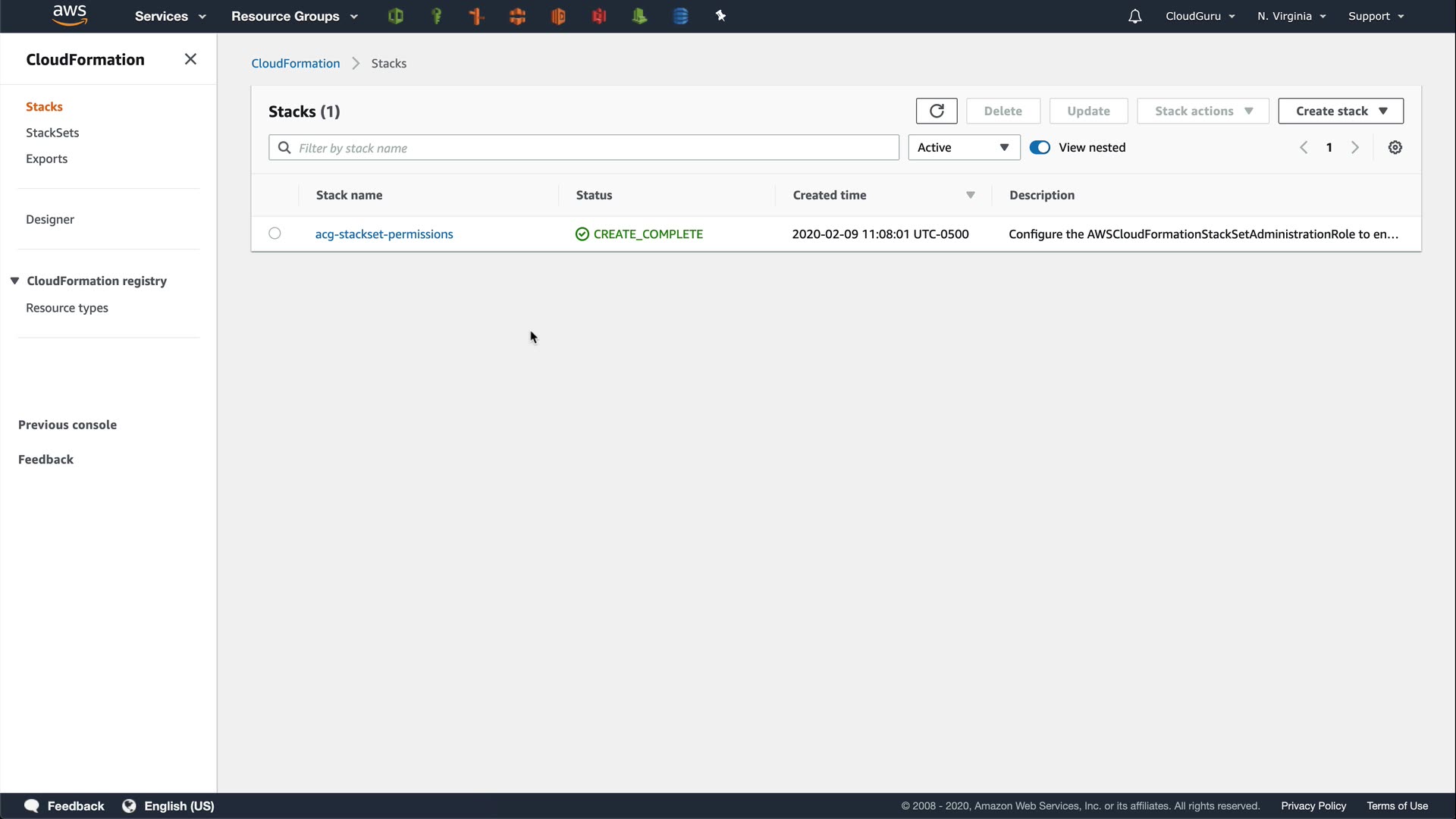
Task: Open the N. Virginia region menu
Action: pos(1291,16)
